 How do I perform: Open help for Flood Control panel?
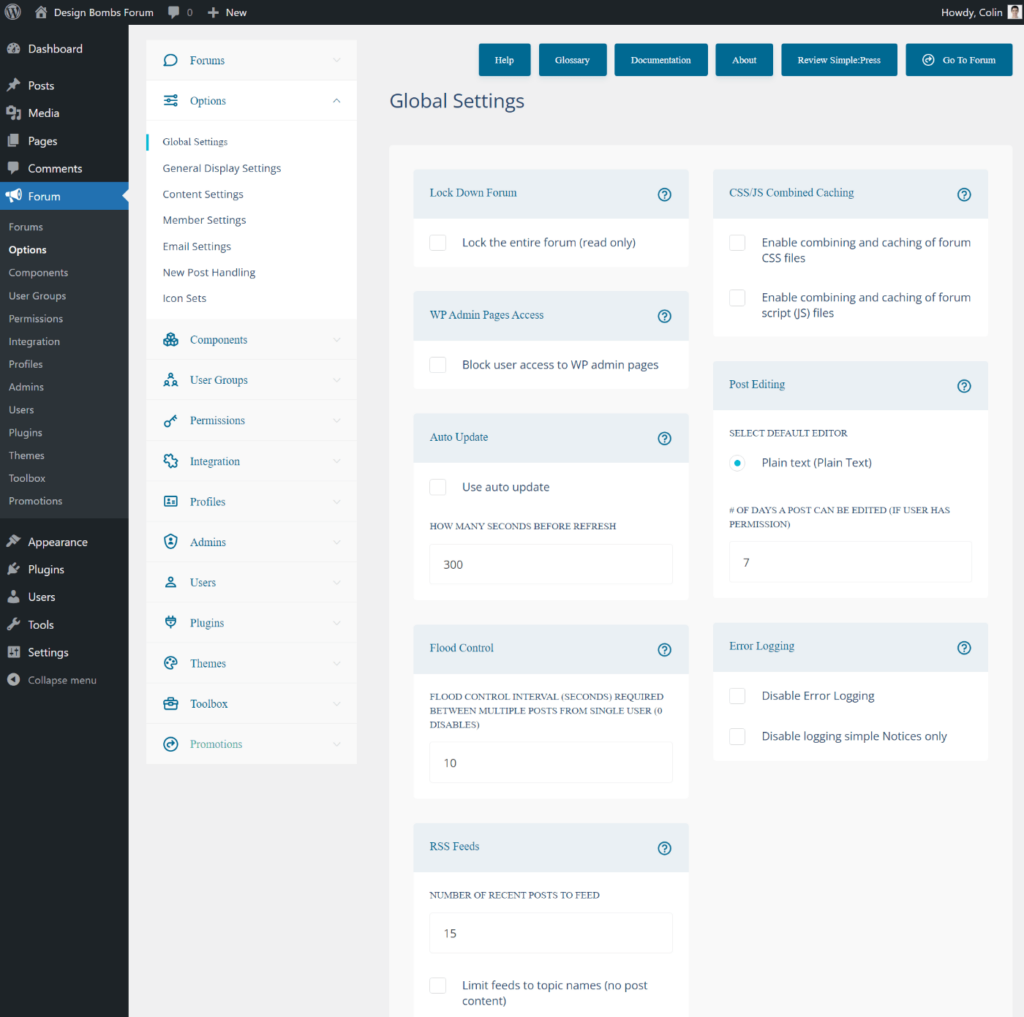click(x=664, y=650)
